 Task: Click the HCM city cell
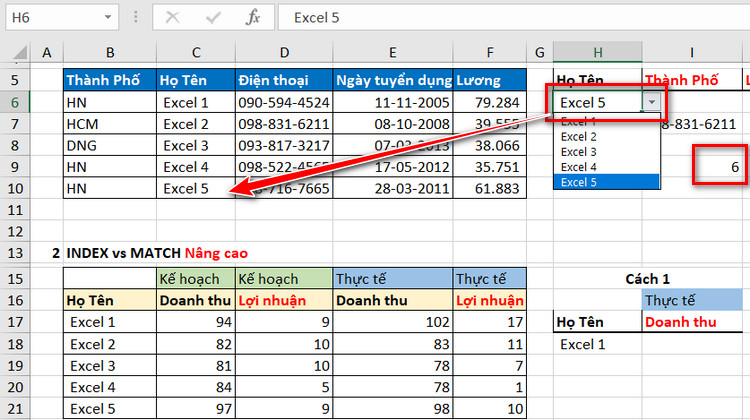[x=110, y=124]
